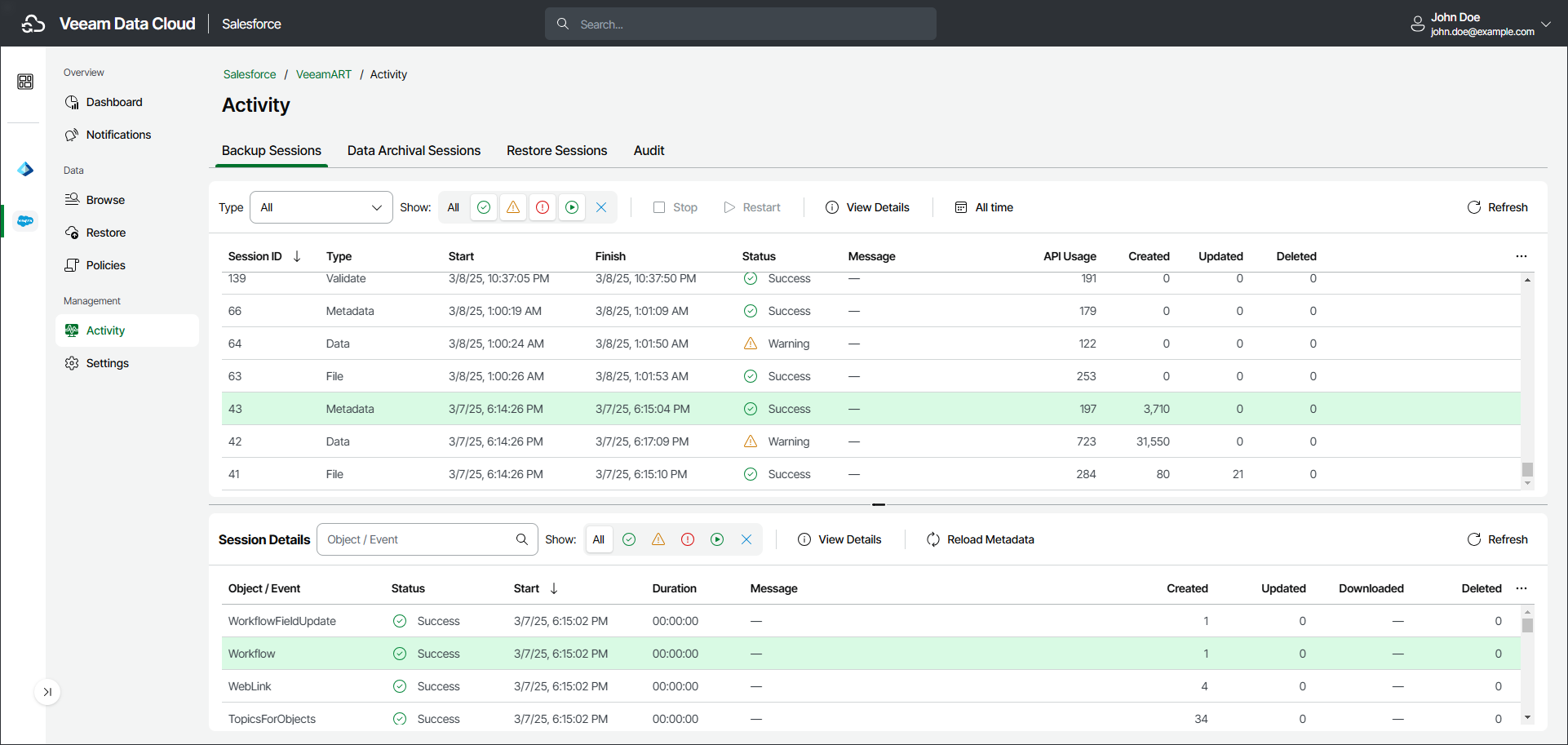Filter session details by warning icon
The image size is (1568, 745).
pos(658,539)
